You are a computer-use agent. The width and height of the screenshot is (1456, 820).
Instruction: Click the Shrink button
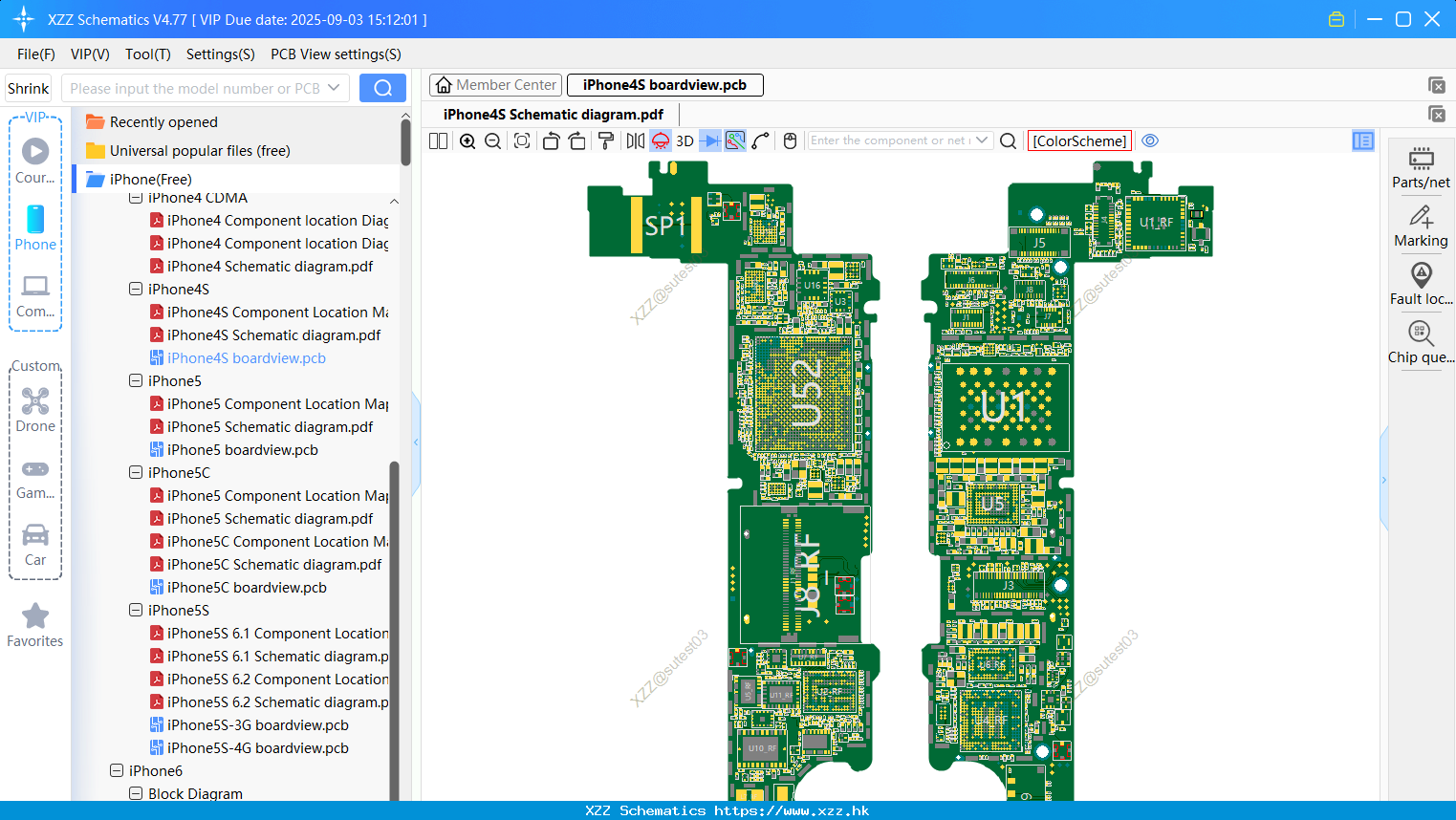pyautogui.click(x=29, y=88)
